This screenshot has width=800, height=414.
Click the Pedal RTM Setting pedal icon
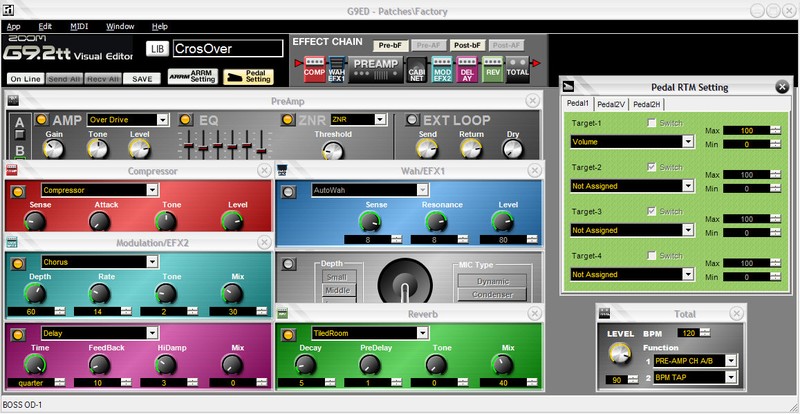(x=569, y=86)
